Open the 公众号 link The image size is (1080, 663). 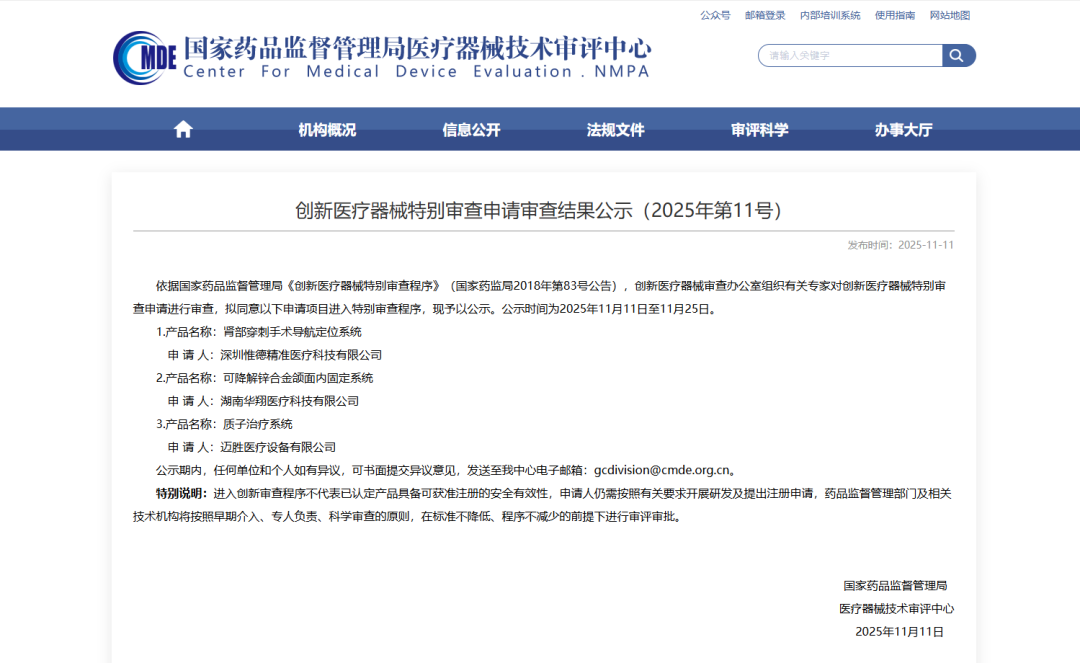point(715,15)
